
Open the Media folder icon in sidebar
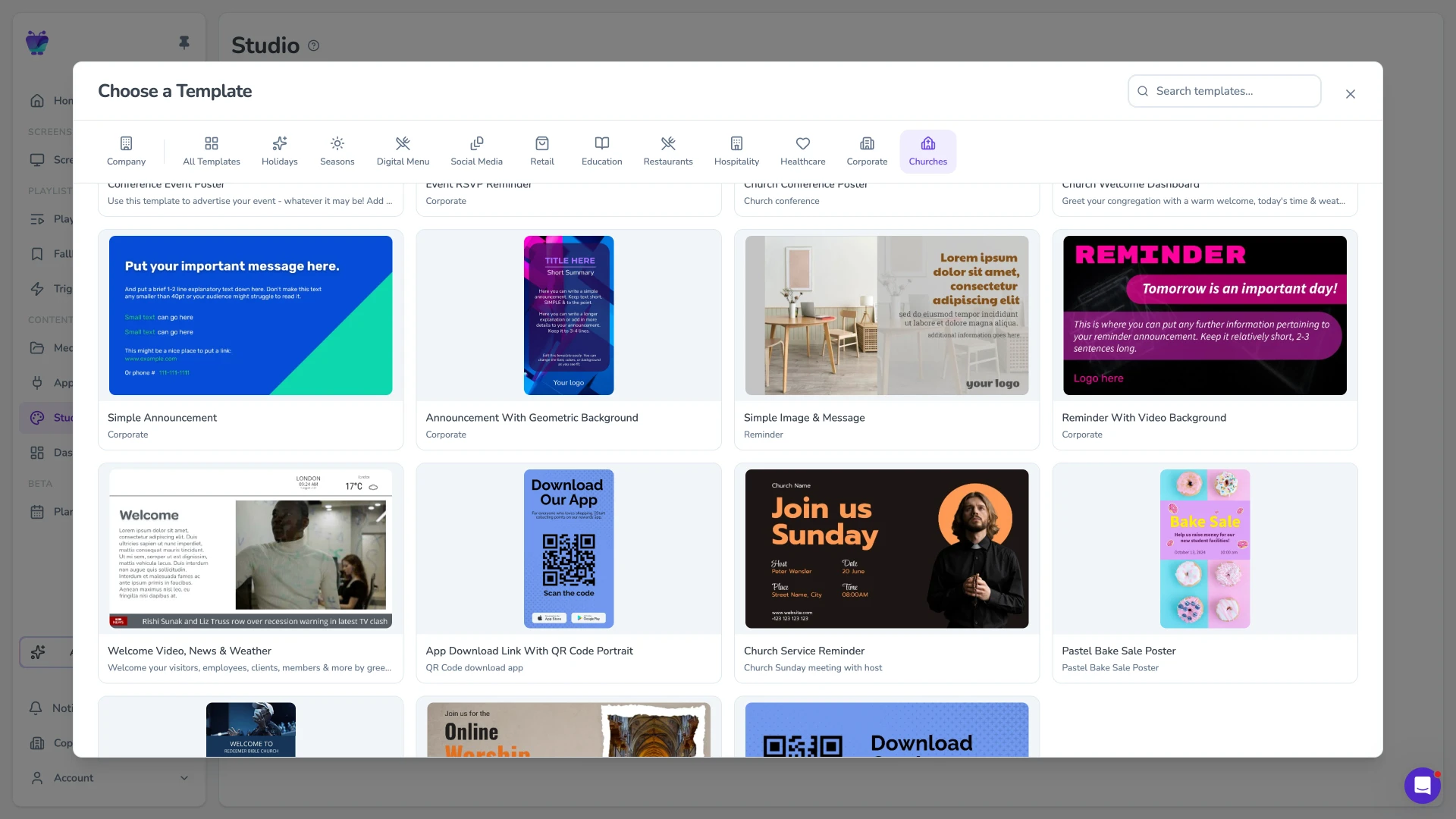click(x=37, y=348)
